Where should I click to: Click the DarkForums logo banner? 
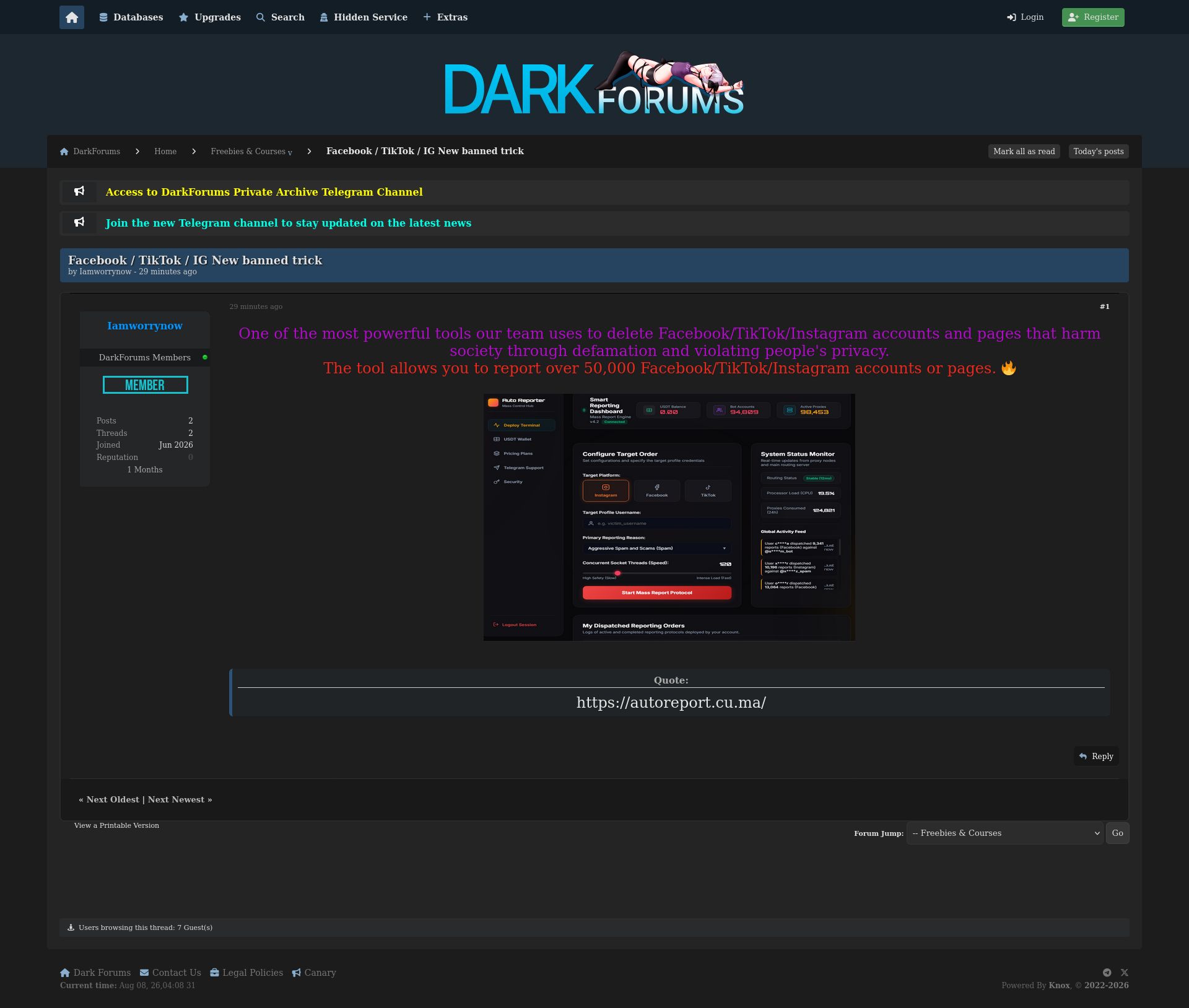pyautogui.click(x=594, y=84)
